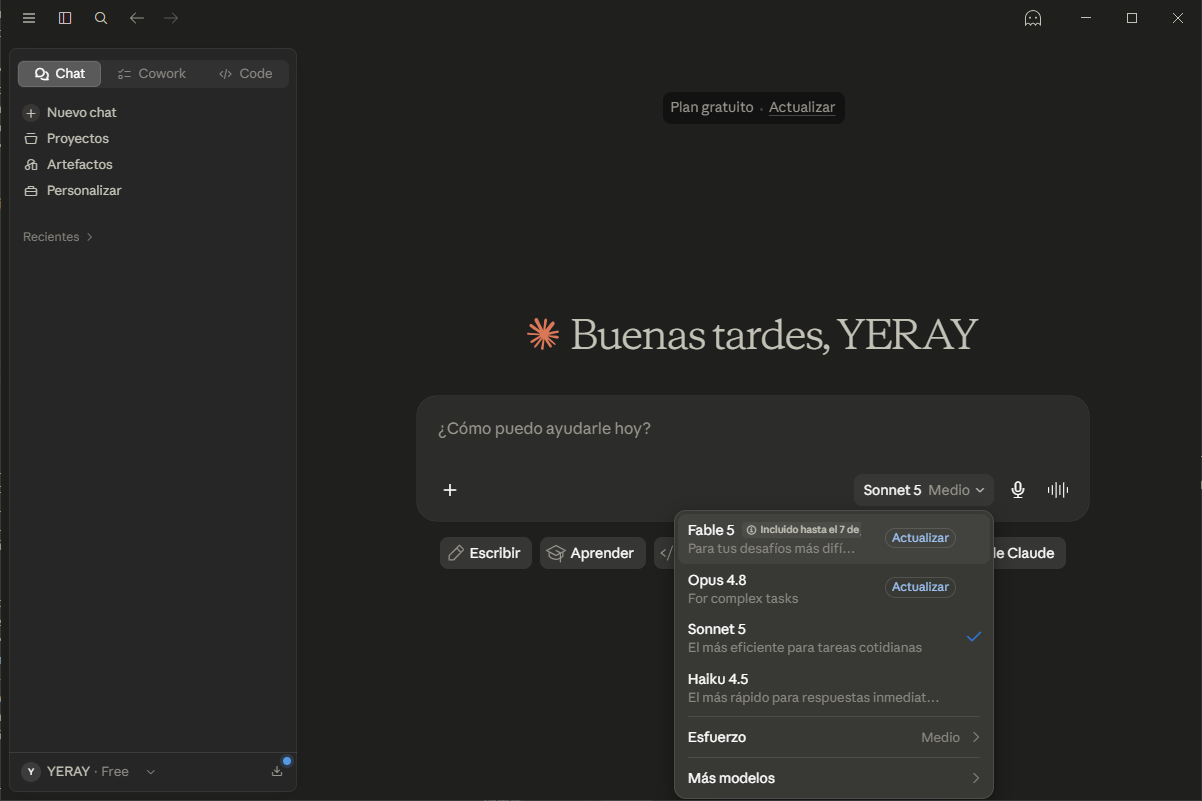
Task: Click the search magnifier icon
Action: [x=101, y=18]
